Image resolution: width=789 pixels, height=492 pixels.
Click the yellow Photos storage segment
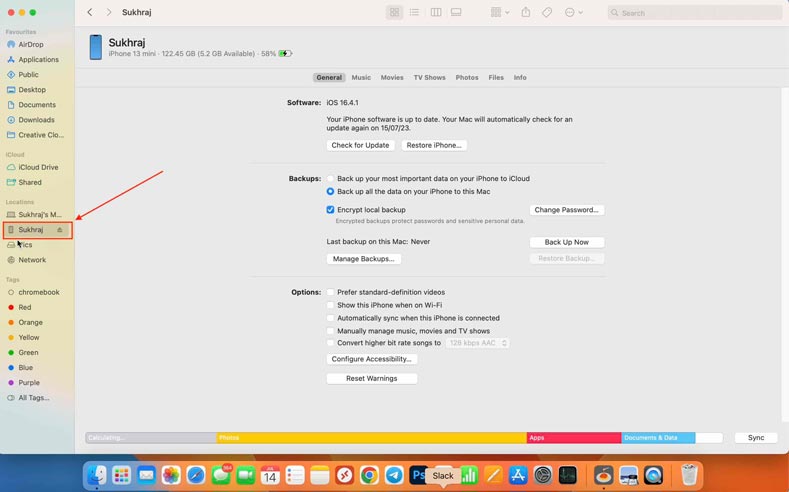click(371, 438)
